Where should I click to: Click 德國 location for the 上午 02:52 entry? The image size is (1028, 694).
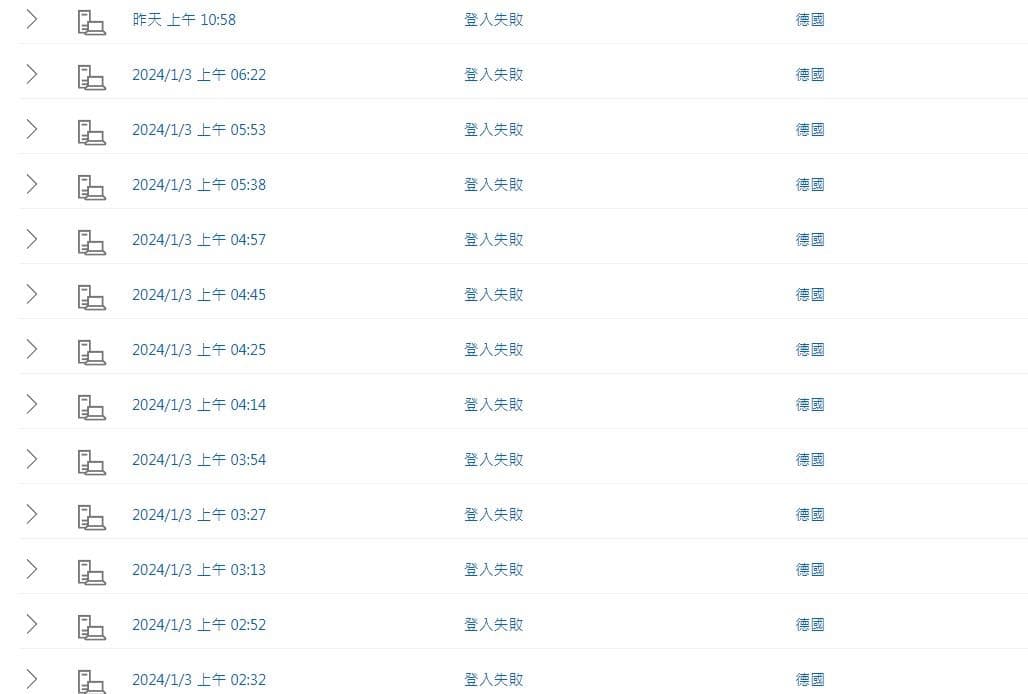[x=810, y=625]
